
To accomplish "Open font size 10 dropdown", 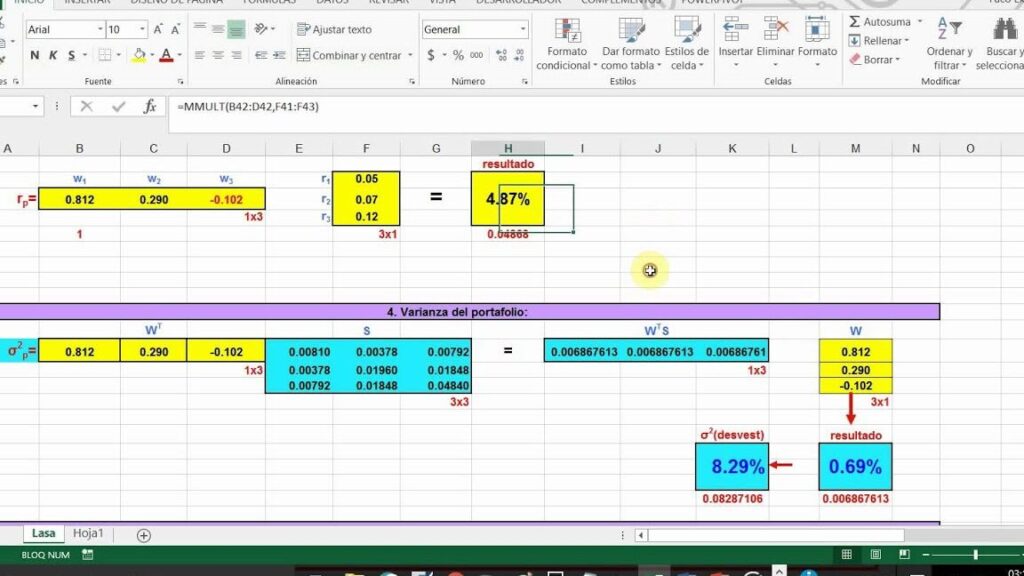I will point(142,29).
